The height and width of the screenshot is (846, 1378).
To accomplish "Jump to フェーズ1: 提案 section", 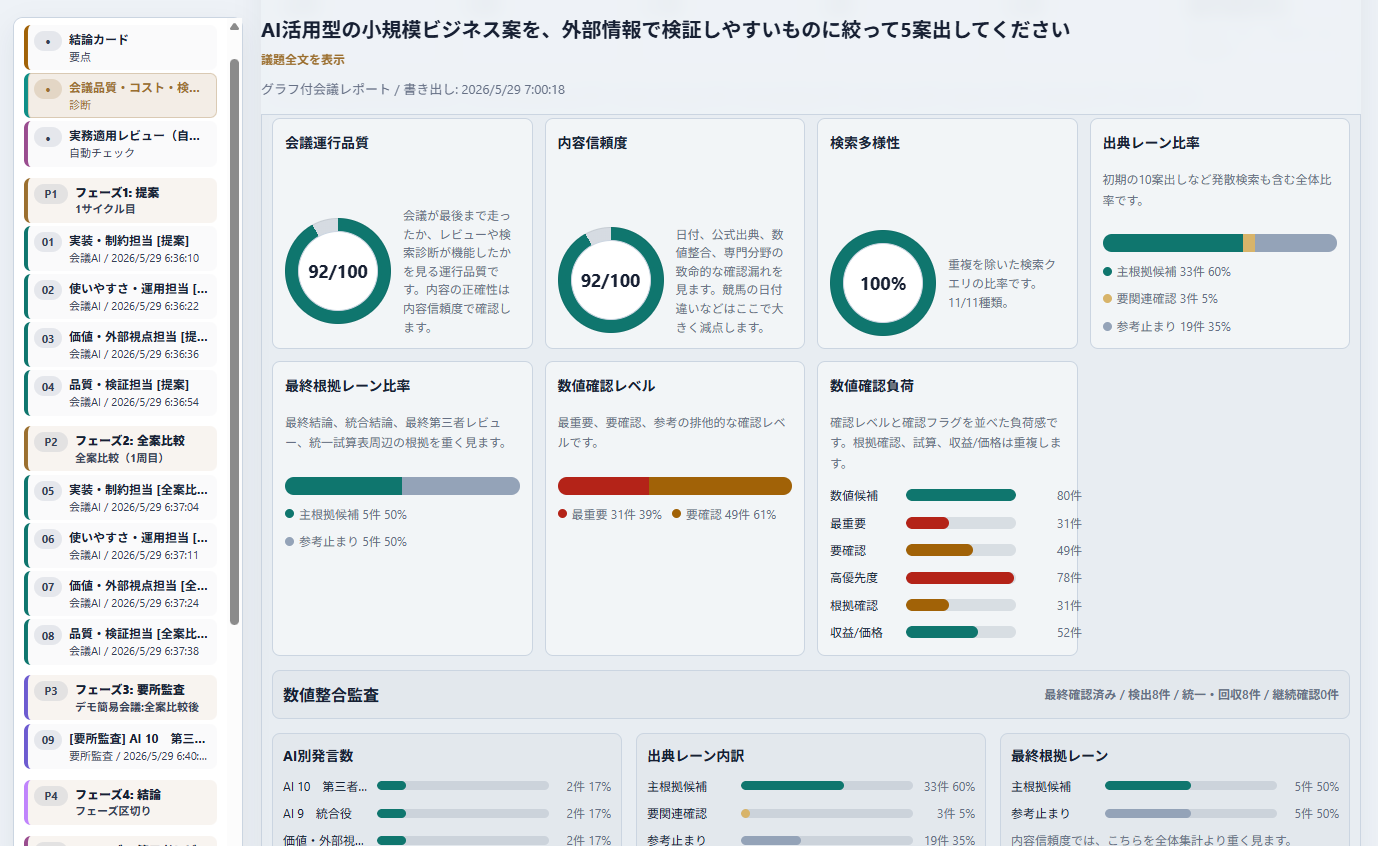I will tap(121, 201).
